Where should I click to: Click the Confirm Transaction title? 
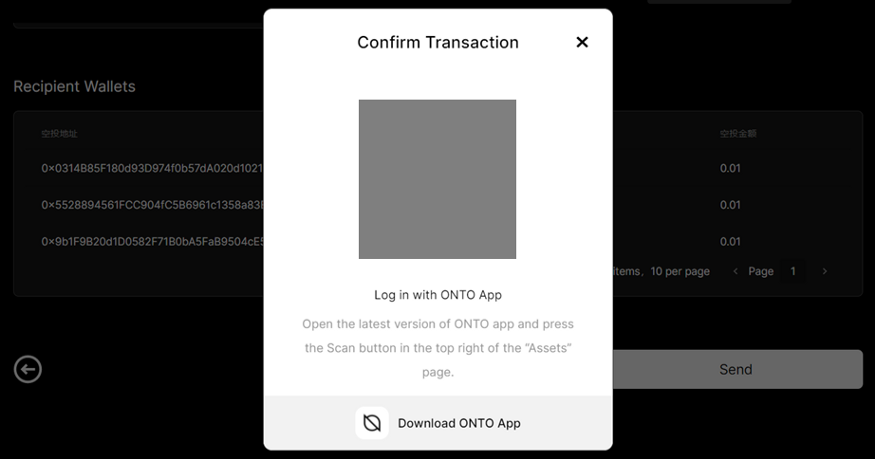438,42
